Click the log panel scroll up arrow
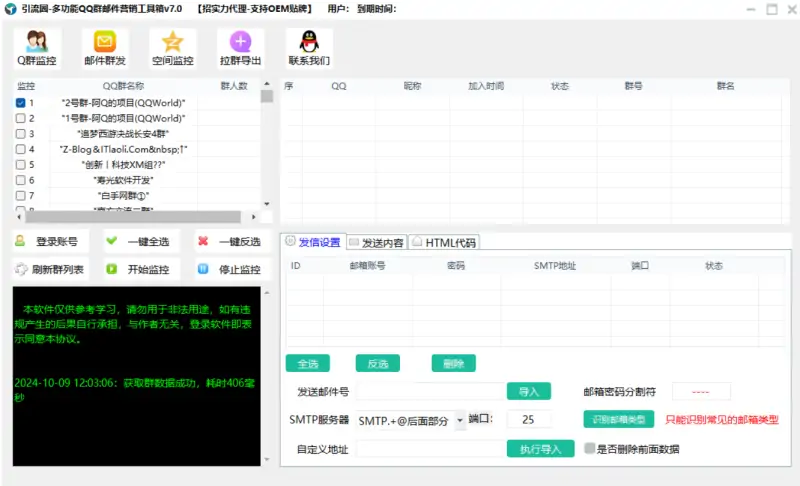 coord(267,293)
